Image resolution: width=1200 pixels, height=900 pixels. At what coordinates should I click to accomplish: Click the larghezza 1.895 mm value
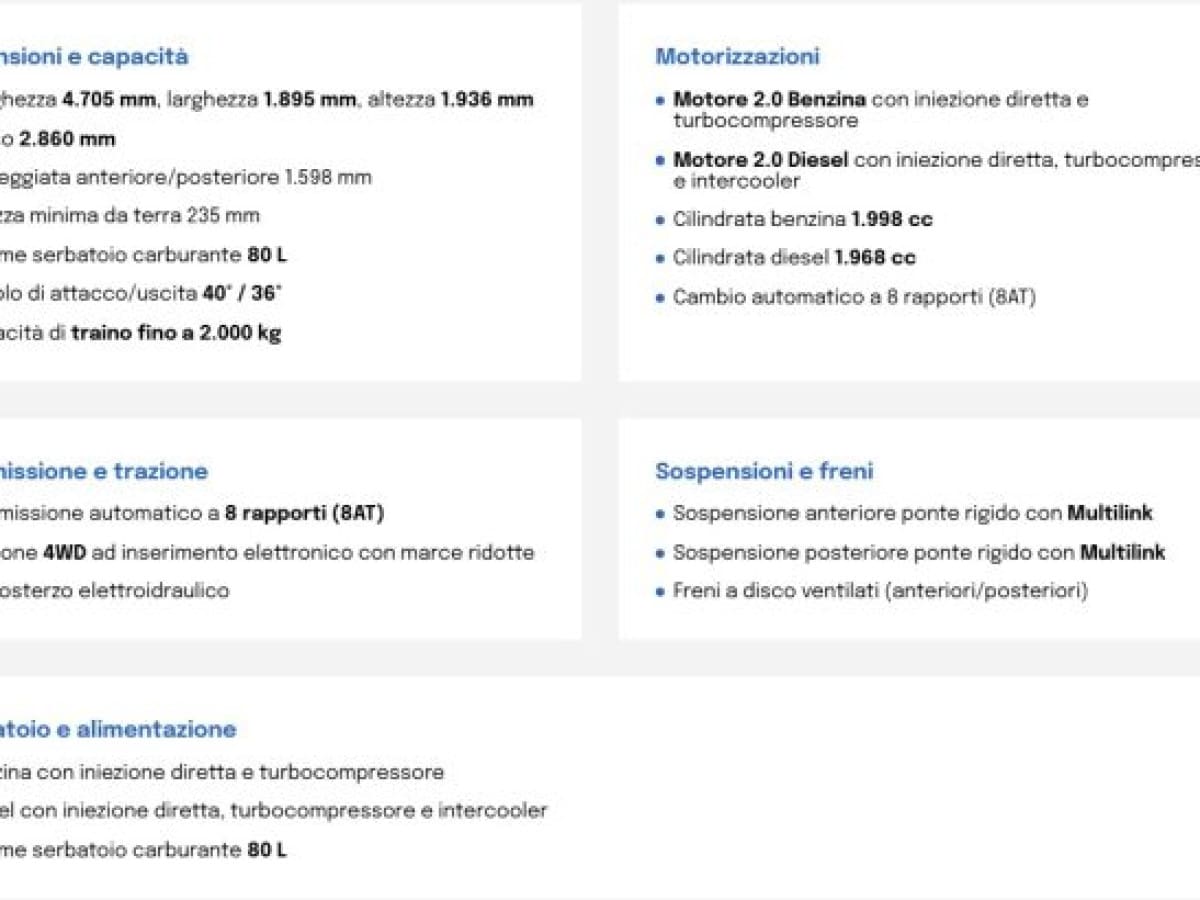[x=309, y=99]
